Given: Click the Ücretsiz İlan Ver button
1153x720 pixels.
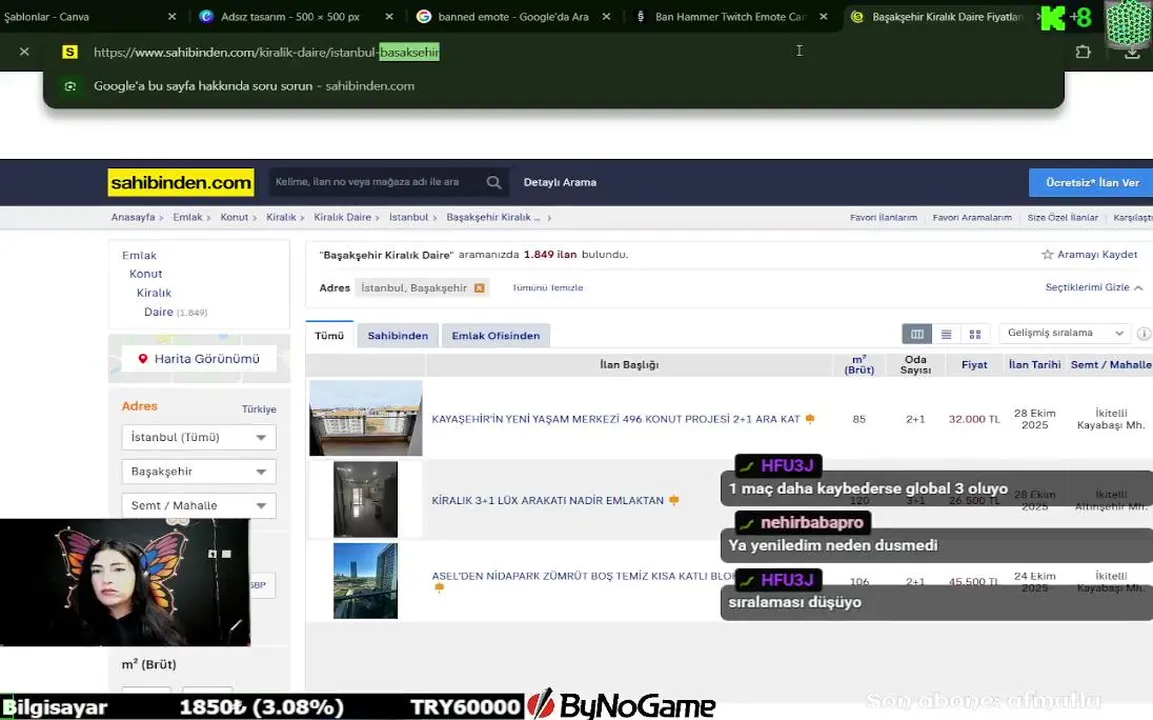Looking at the screenshot, I should [1092, 182].
